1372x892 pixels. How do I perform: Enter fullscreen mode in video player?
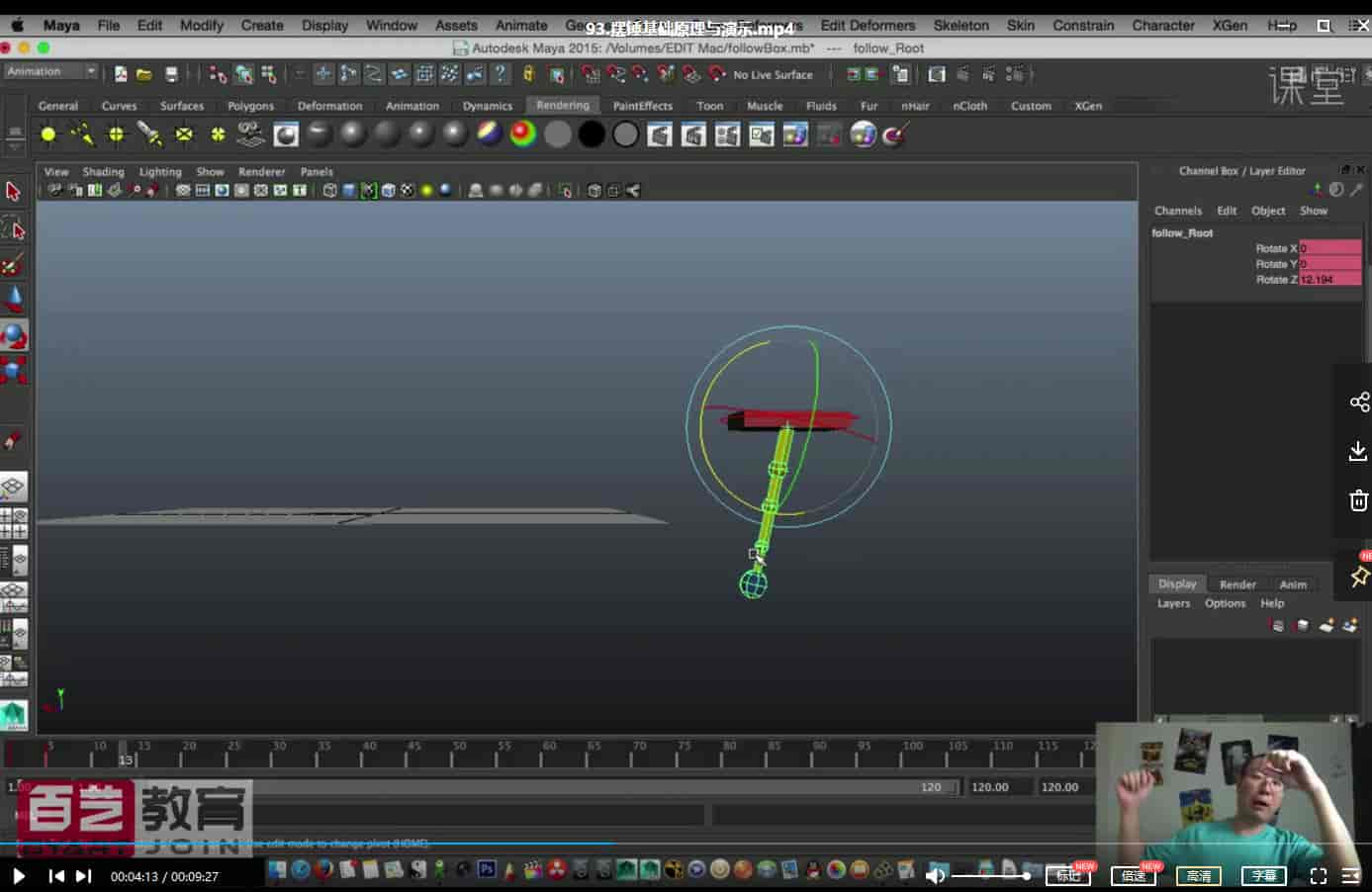click(x=1318, y=876)
